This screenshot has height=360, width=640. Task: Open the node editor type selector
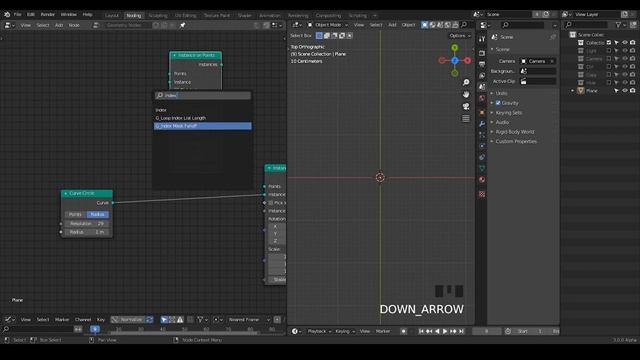(9, 25)
